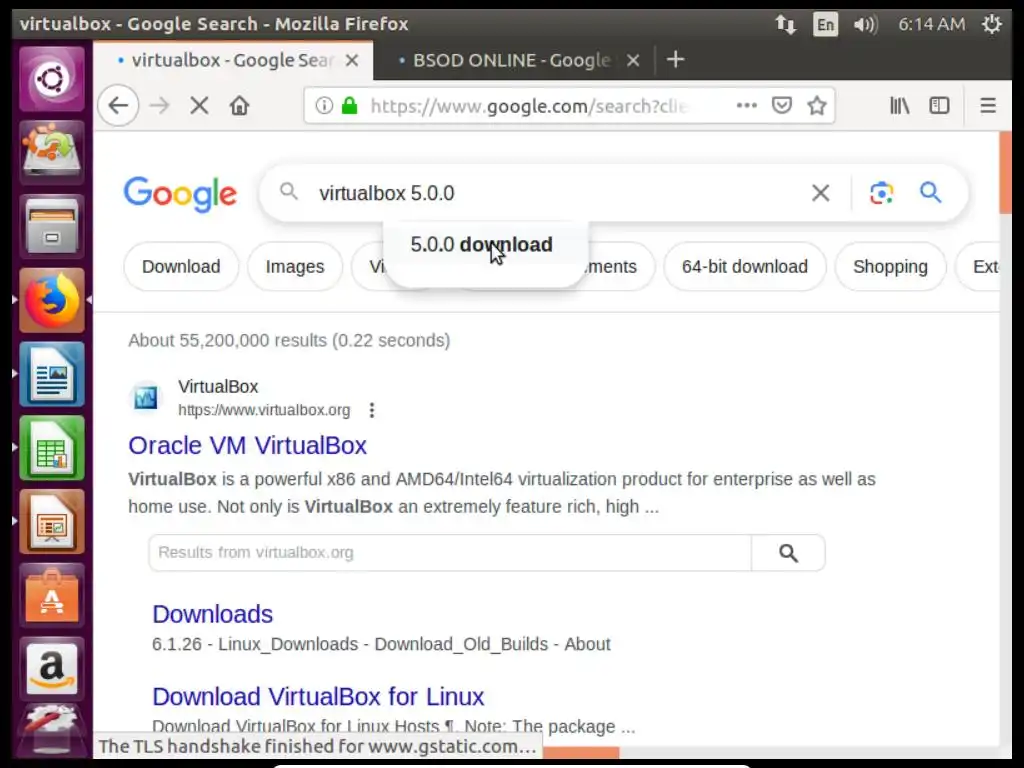The width and height of the screenshot is (1024, 768).
Task: Open Amazon from the launcher
Action: click(52, 669)
